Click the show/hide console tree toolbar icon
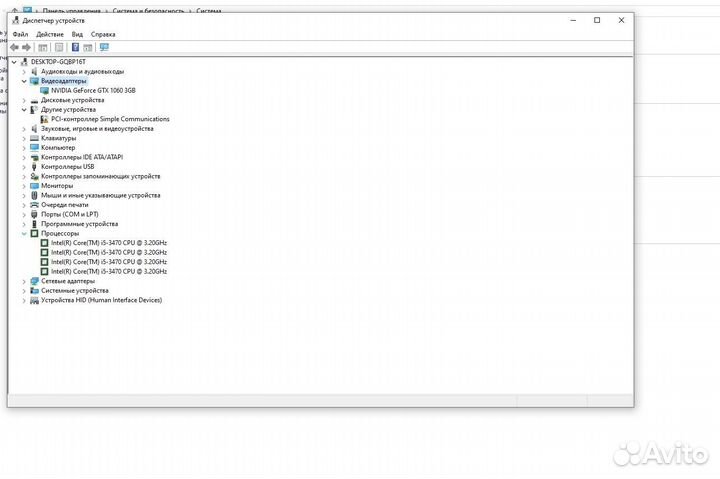Screen dimensions: 720x479 pyautogui.click(x=43, y=47)
